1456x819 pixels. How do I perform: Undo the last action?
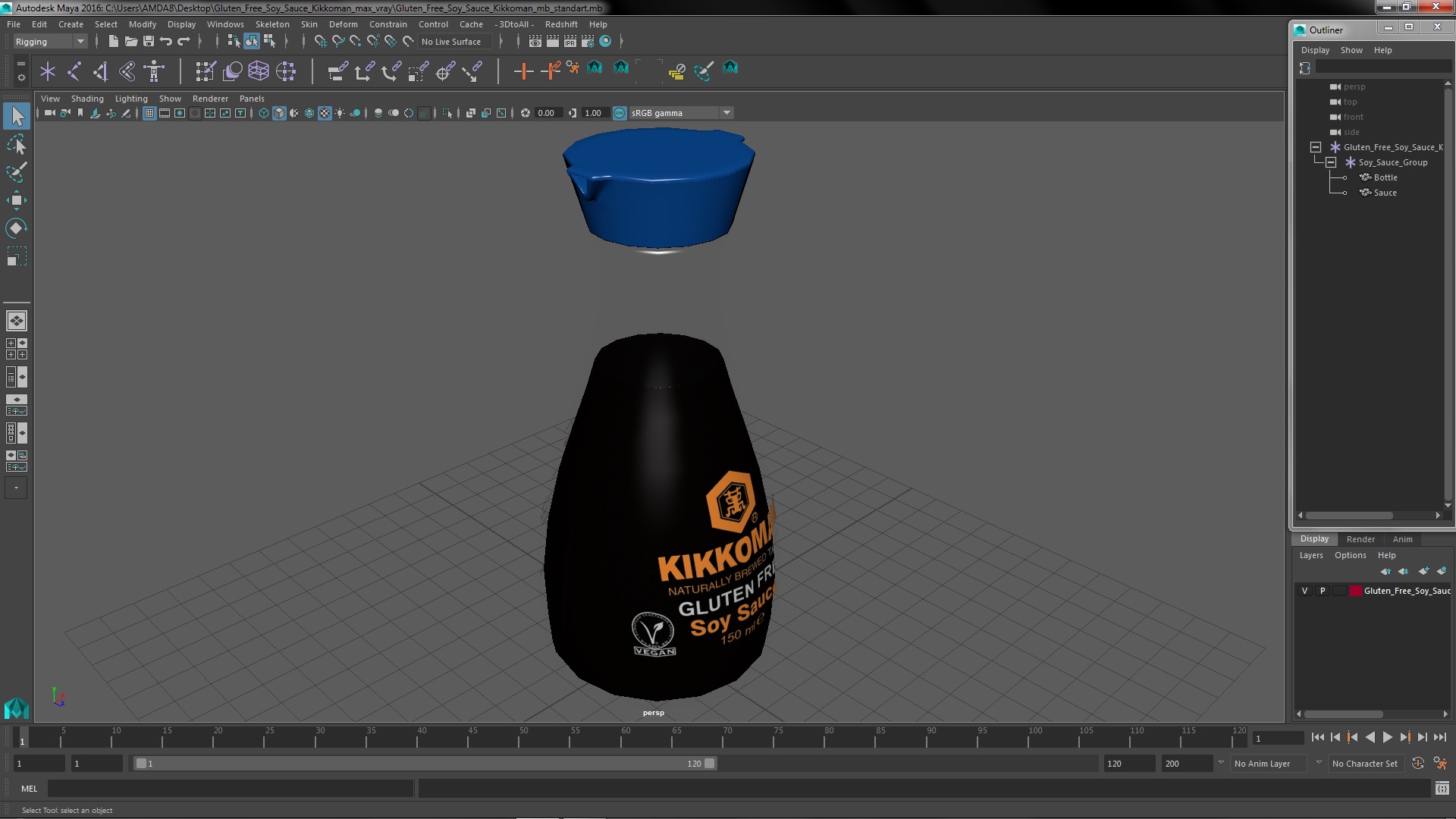click(166, 42)
